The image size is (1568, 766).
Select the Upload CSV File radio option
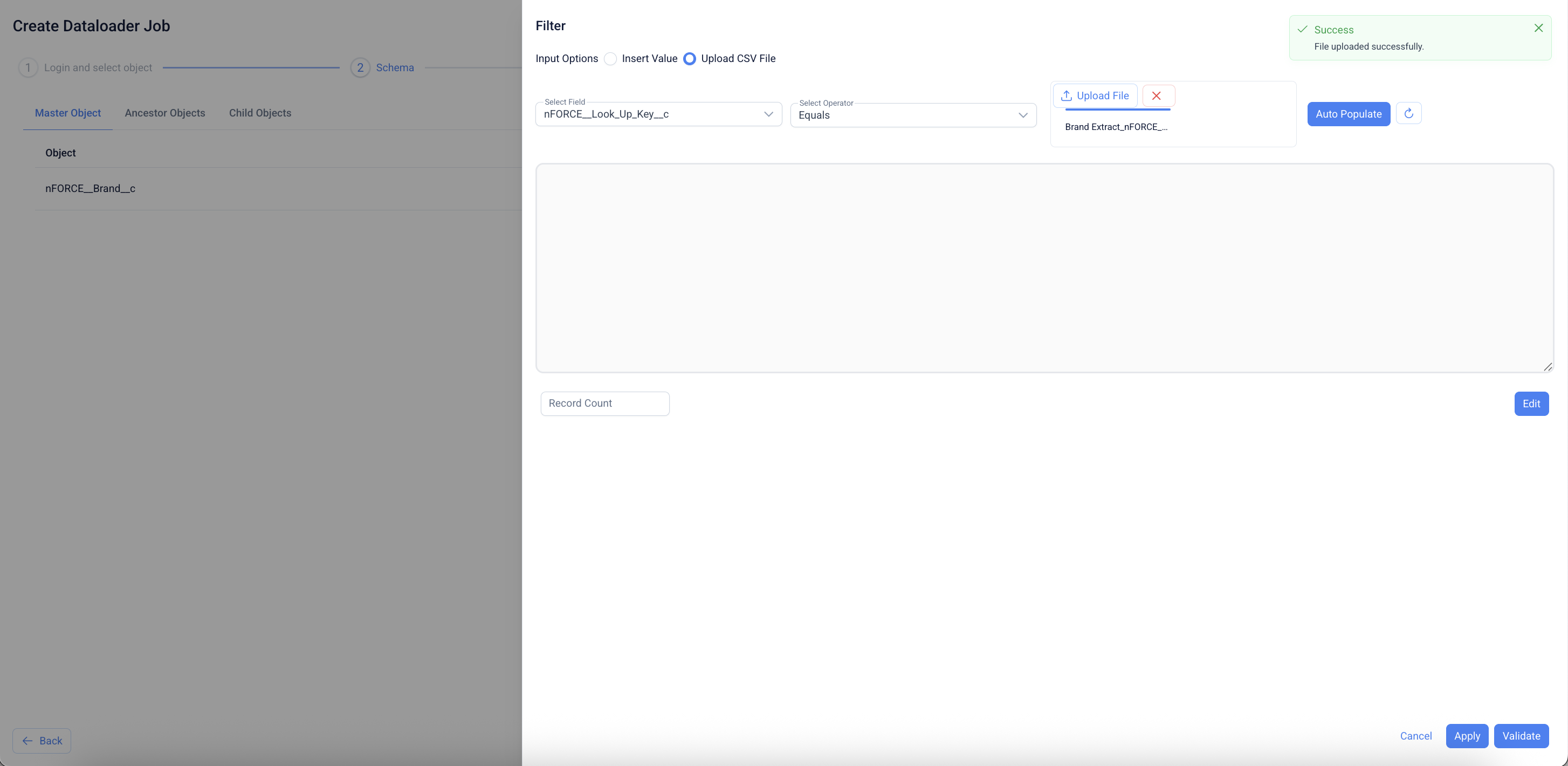click(x=690, y=58)
